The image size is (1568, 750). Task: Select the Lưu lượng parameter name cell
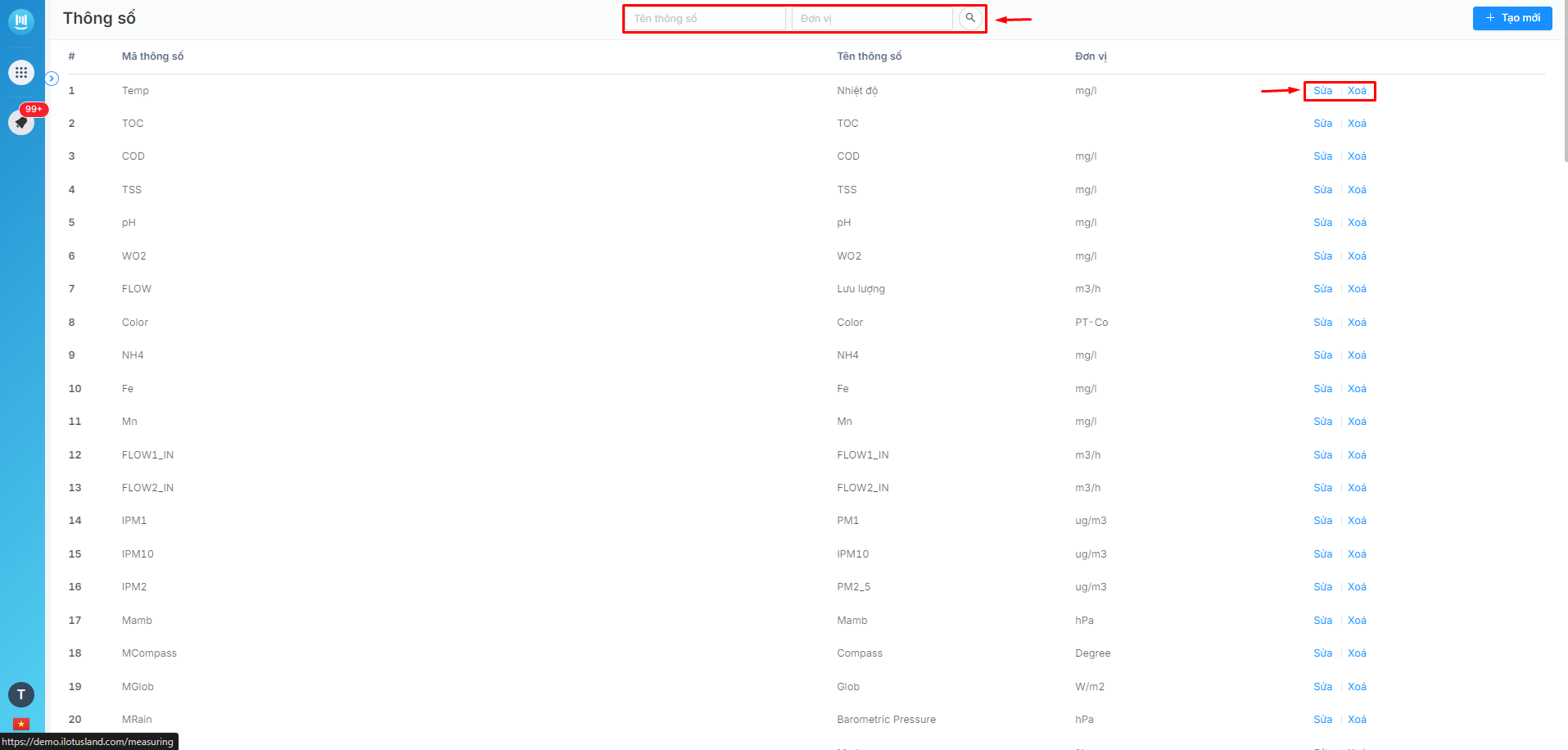point(861,289)
